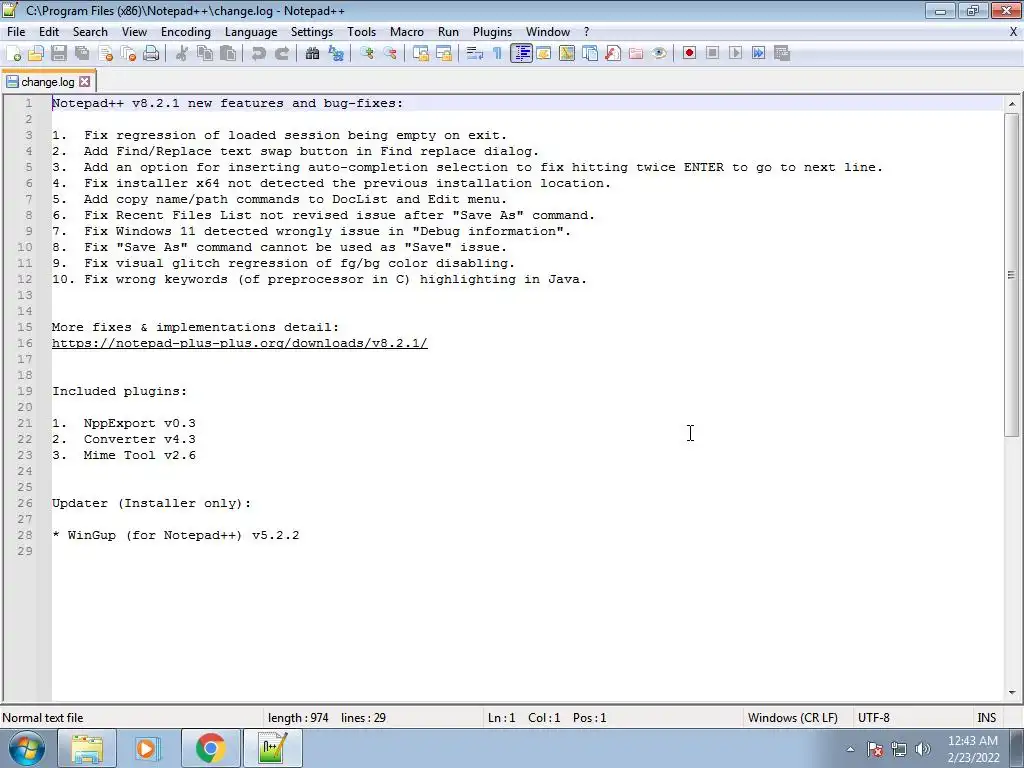Open the File menu

pyautogui.click(x=16, y=31)
